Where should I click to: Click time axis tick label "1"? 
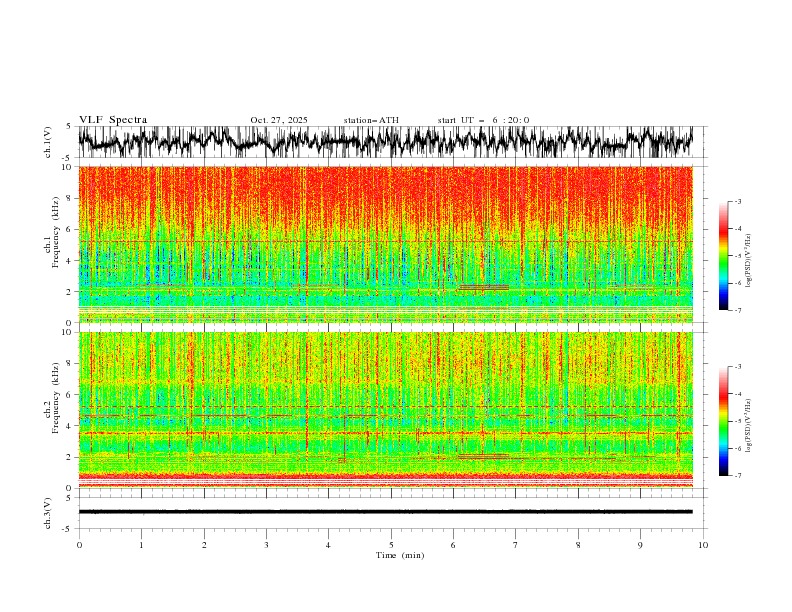coord(141,545)
